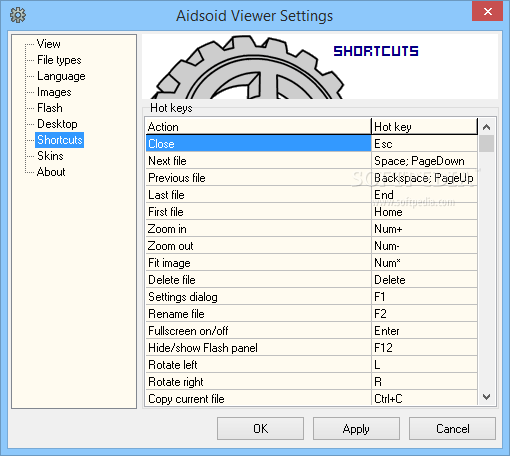Select the Next file action
Screen dimensions: 510x456
(x=258, y=161)
